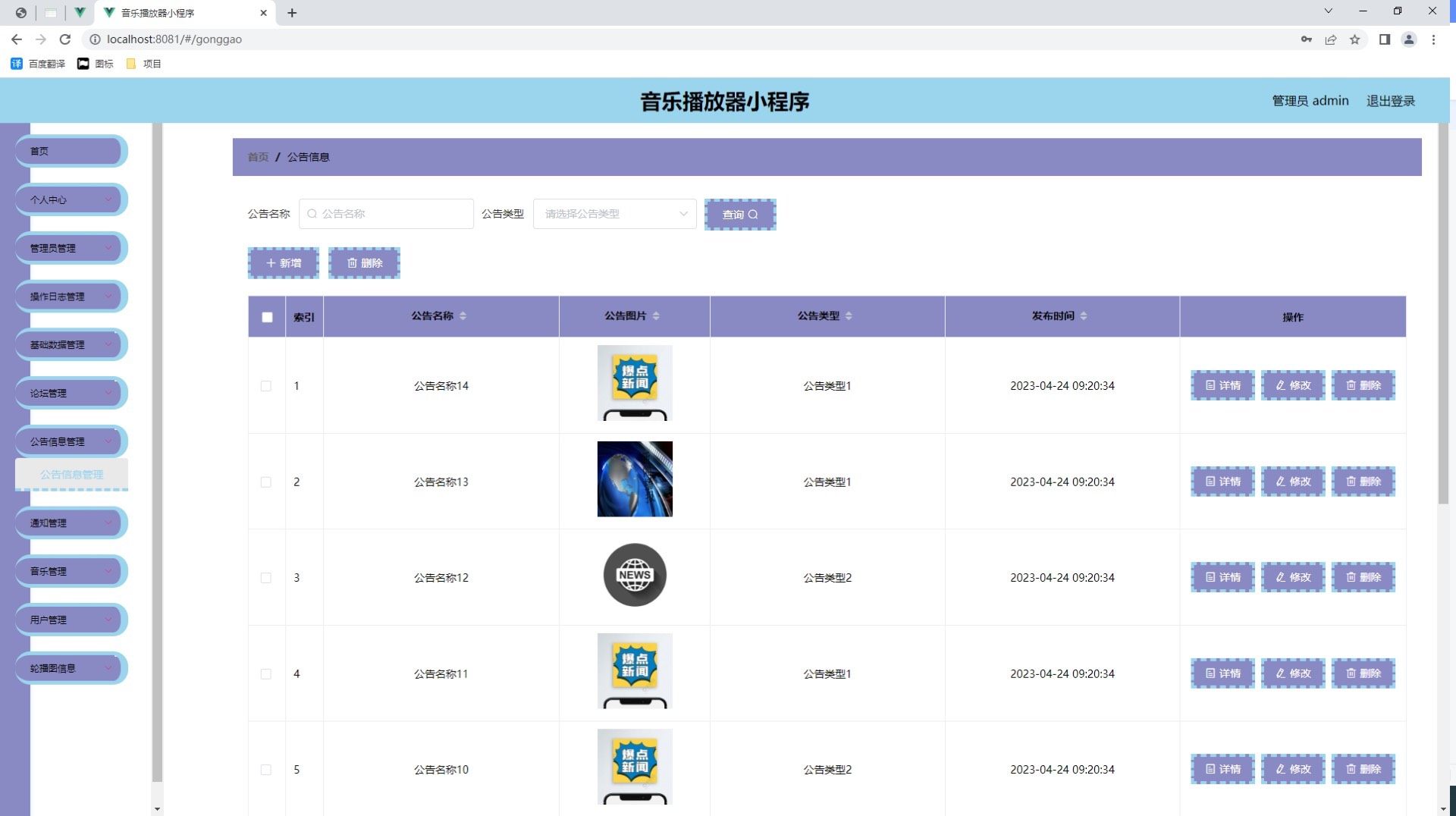
Task: Click 退出登录 to log out
Action: 1390,101
